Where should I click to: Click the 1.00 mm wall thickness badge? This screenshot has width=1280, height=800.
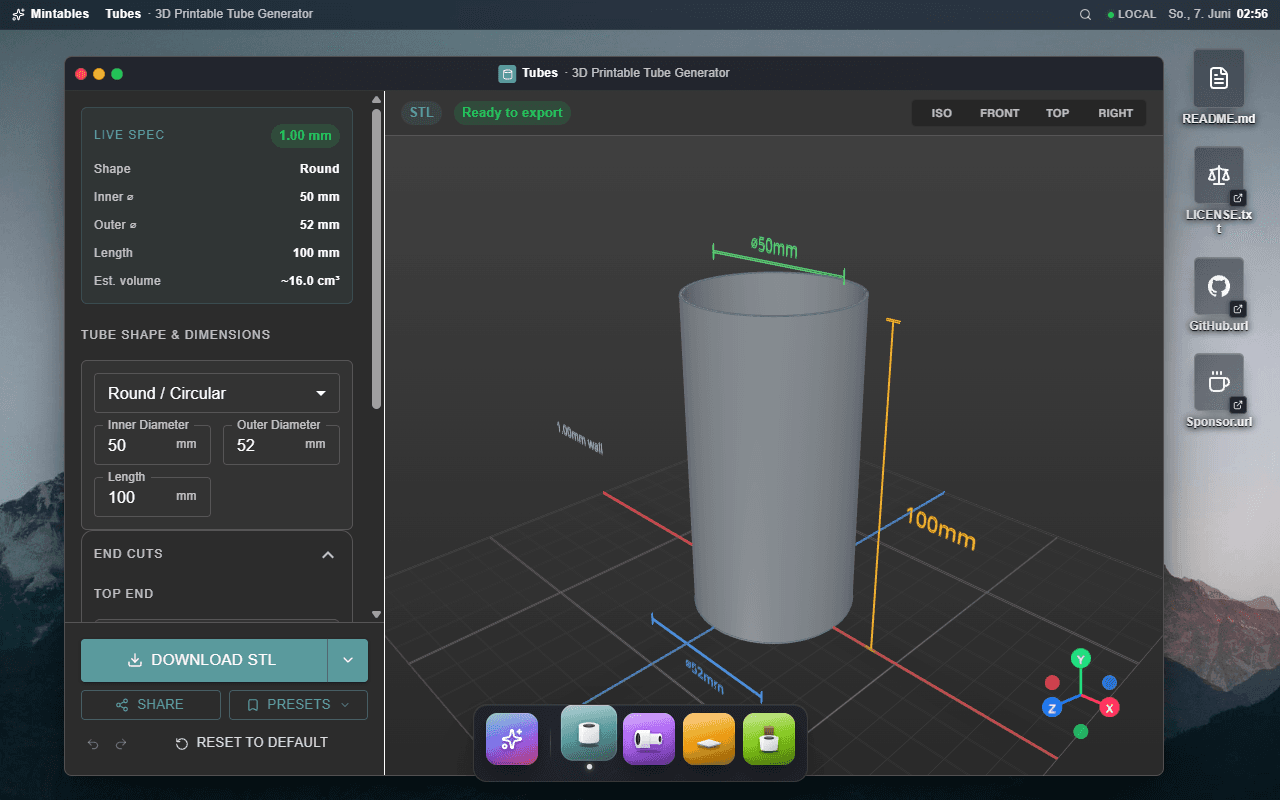tap(305, 136)
